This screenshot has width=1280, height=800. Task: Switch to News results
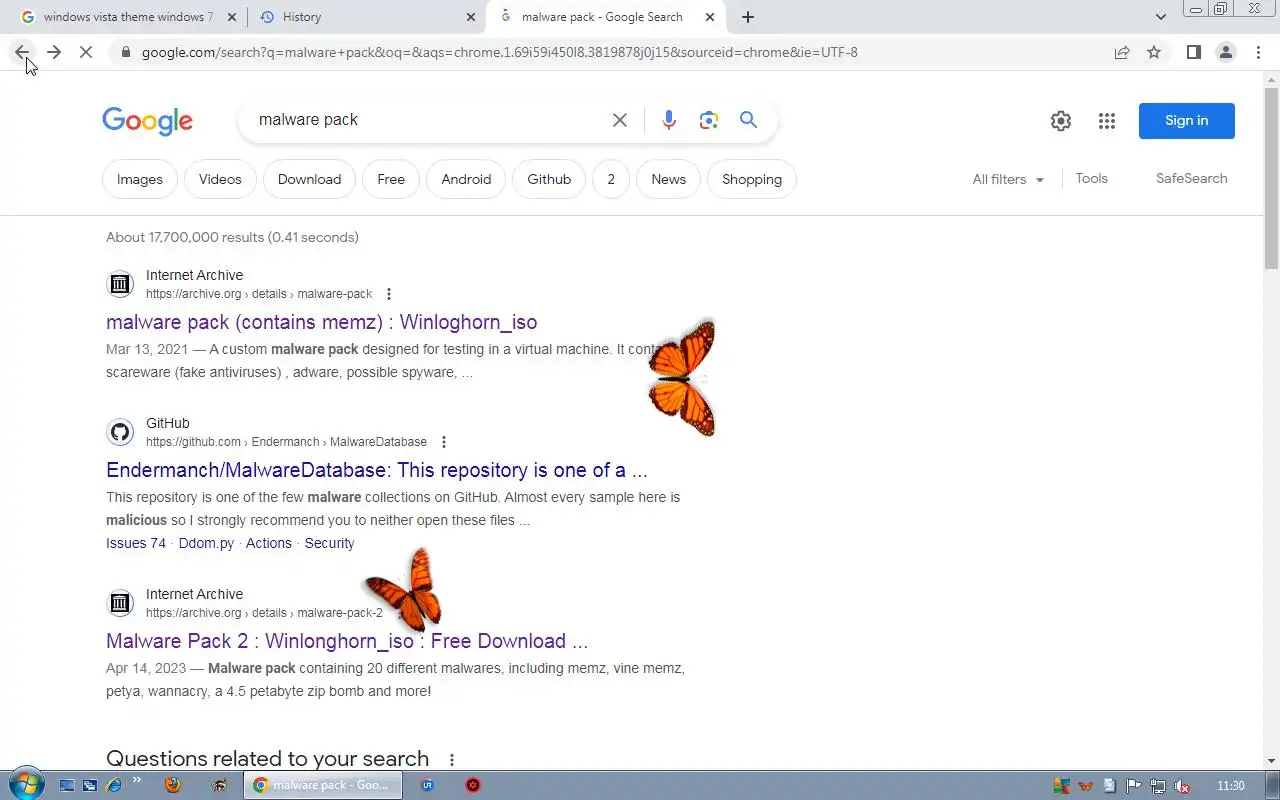pyautogui.click(x=668, y=179)
